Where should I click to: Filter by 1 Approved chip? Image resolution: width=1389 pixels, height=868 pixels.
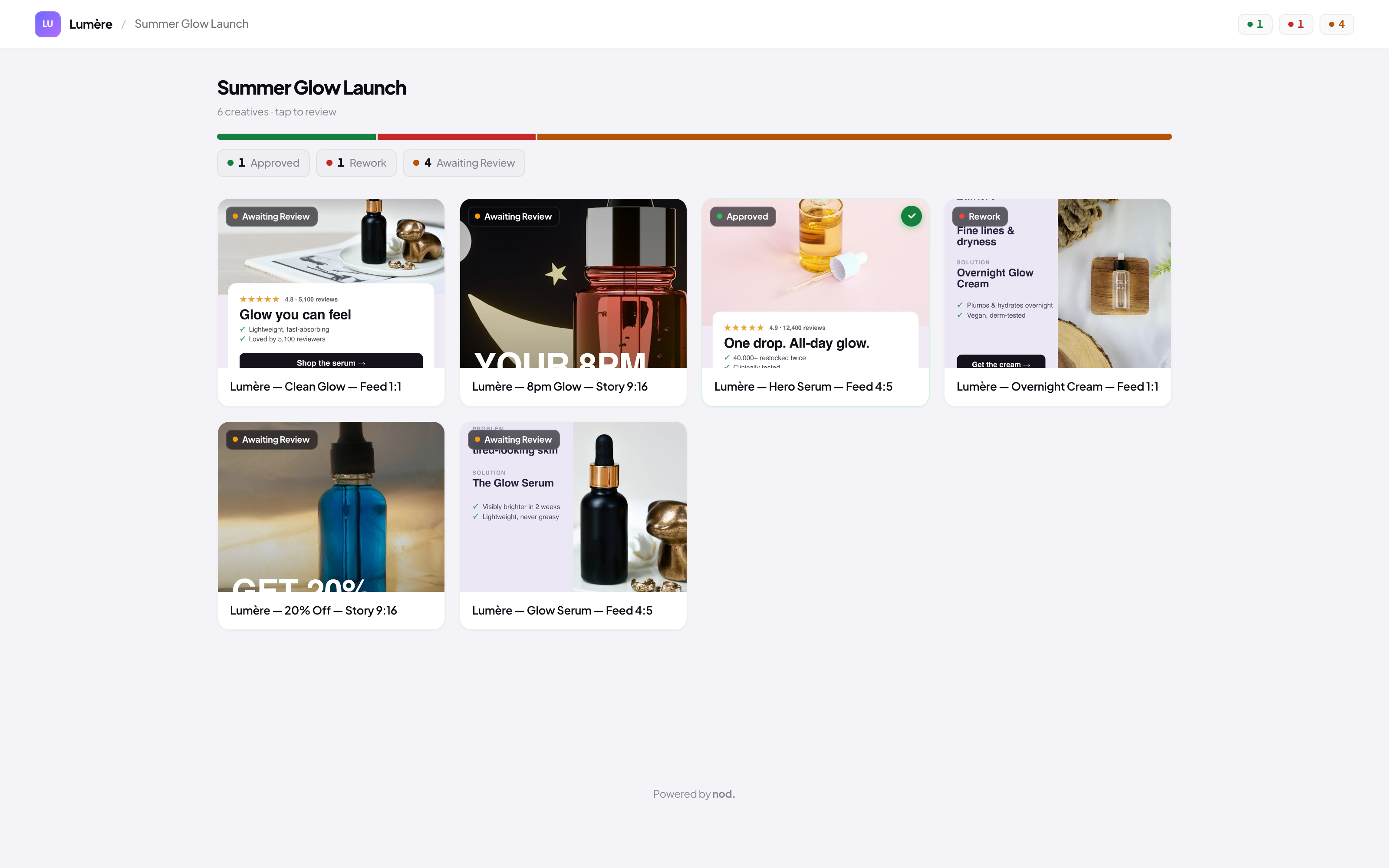click(263, 163)
